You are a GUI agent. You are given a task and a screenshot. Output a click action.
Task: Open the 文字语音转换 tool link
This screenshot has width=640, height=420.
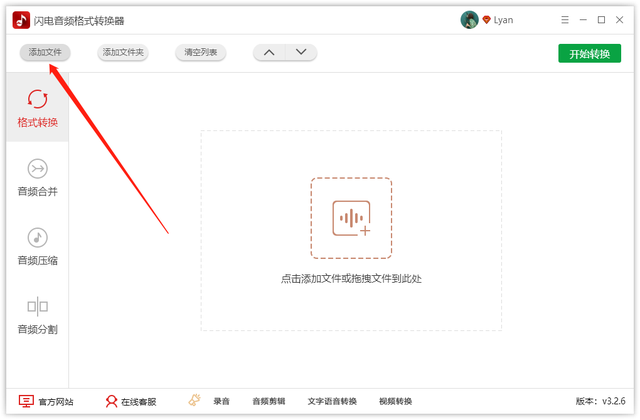coord(332,402)
